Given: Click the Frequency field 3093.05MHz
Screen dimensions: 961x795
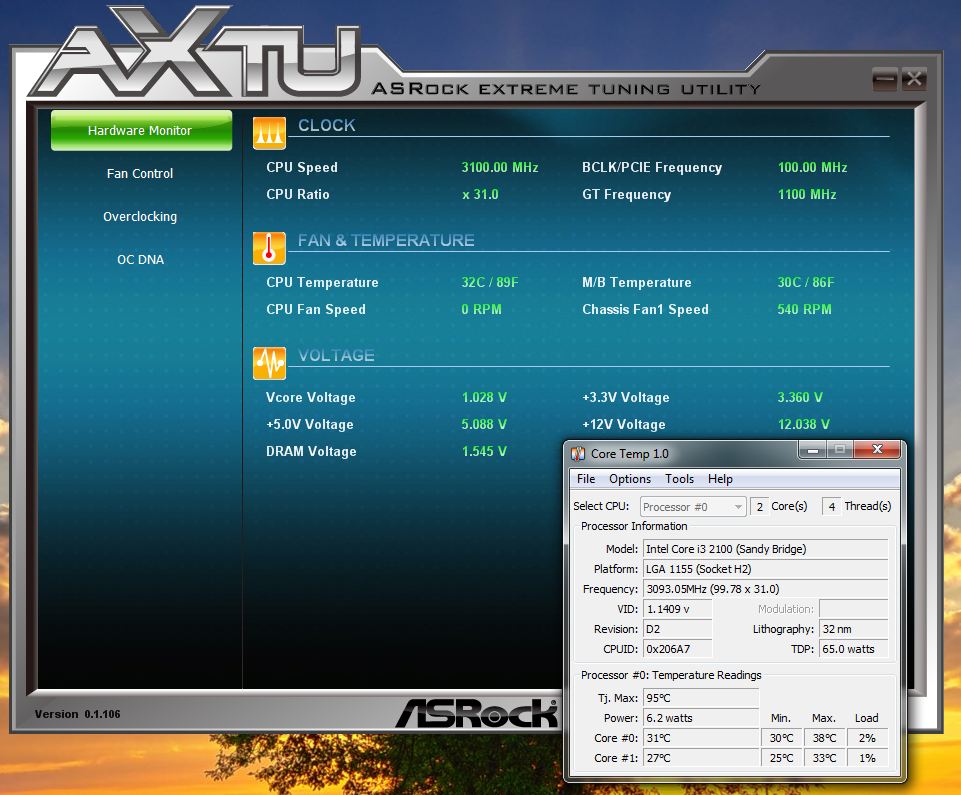Looking at the screenshot, I should 765,589.
